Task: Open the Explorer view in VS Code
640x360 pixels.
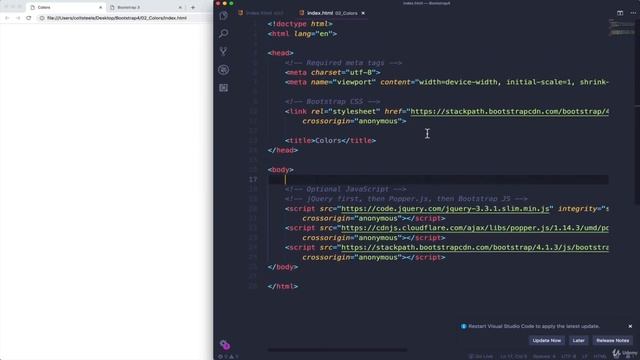Action: click(x=223, y=16)
